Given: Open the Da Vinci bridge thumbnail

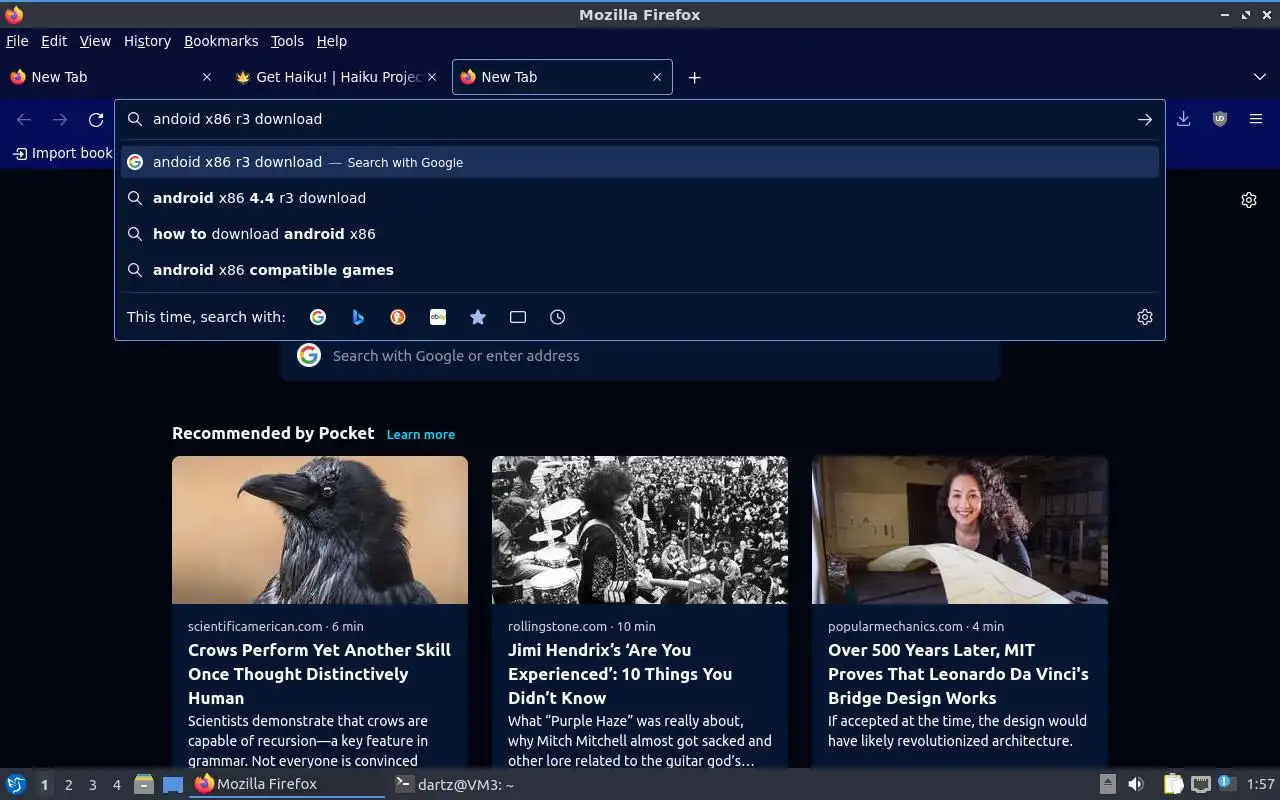Looking at the screenshot, I should point(960,530).
